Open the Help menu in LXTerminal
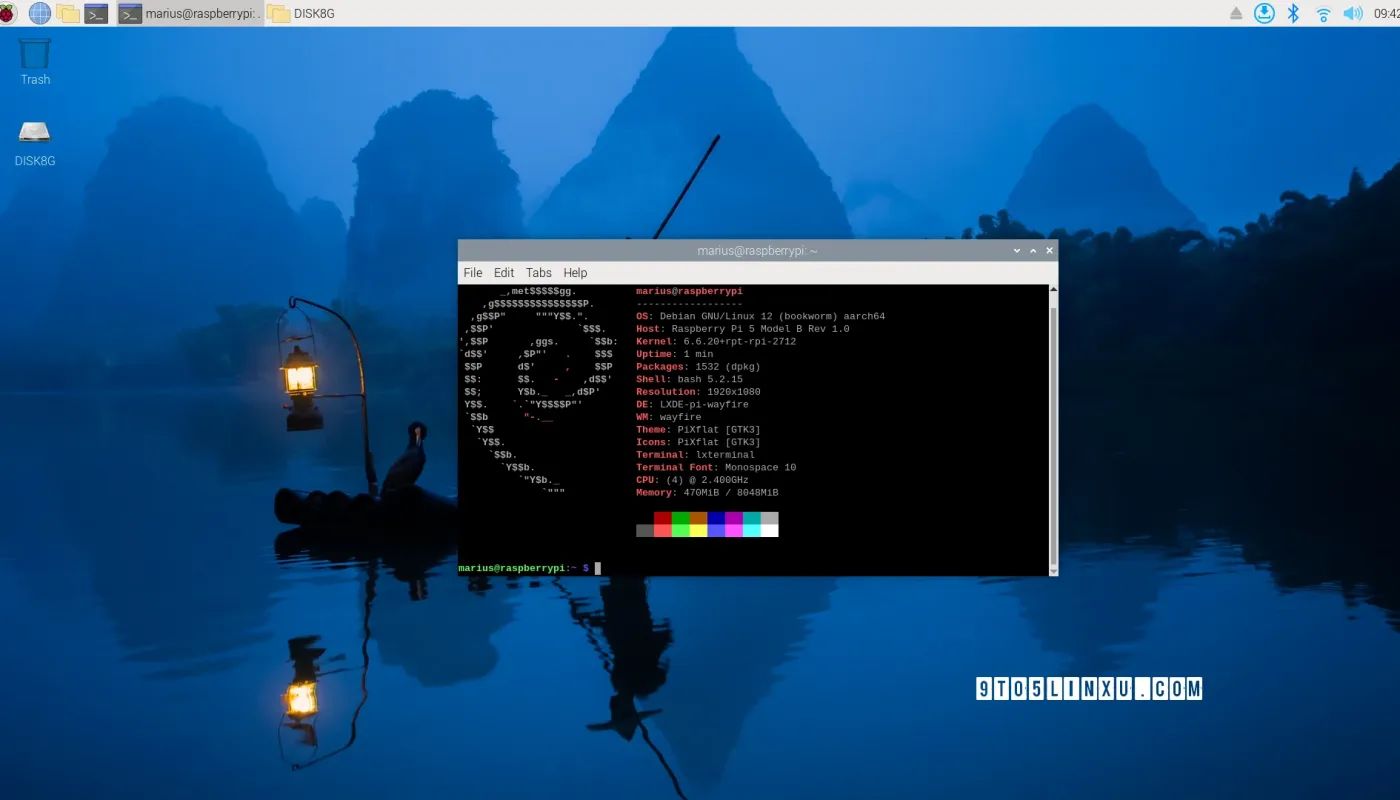 click(x=575, y=272)
